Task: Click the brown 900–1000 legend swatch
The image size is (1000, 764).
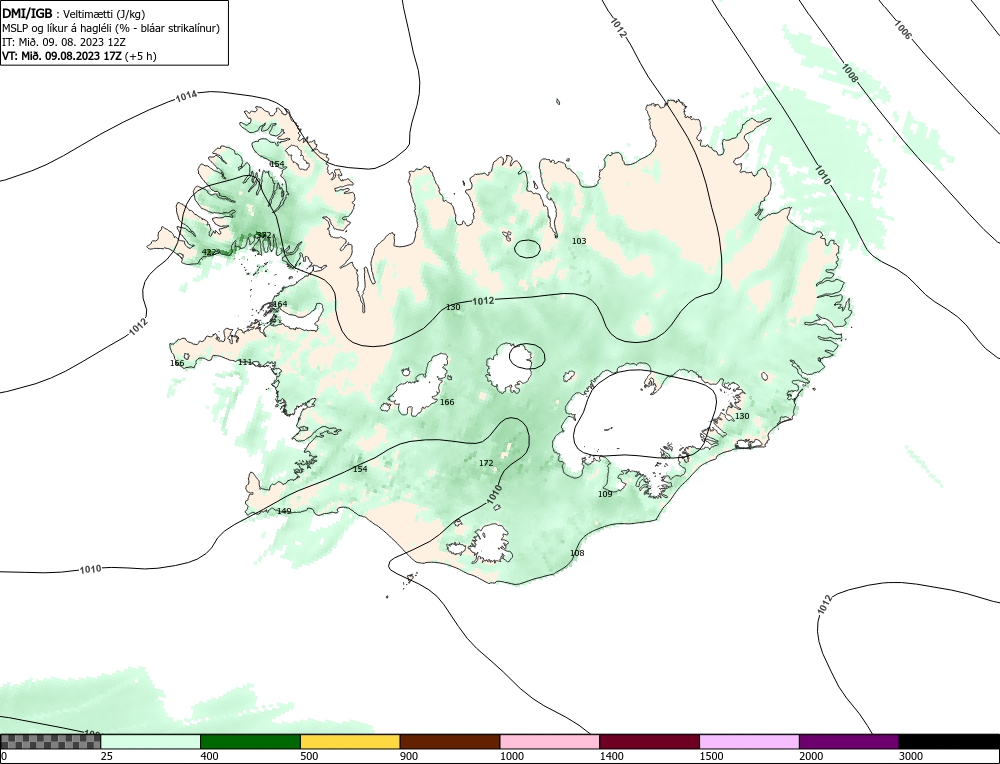Action: tap(450, 741)
